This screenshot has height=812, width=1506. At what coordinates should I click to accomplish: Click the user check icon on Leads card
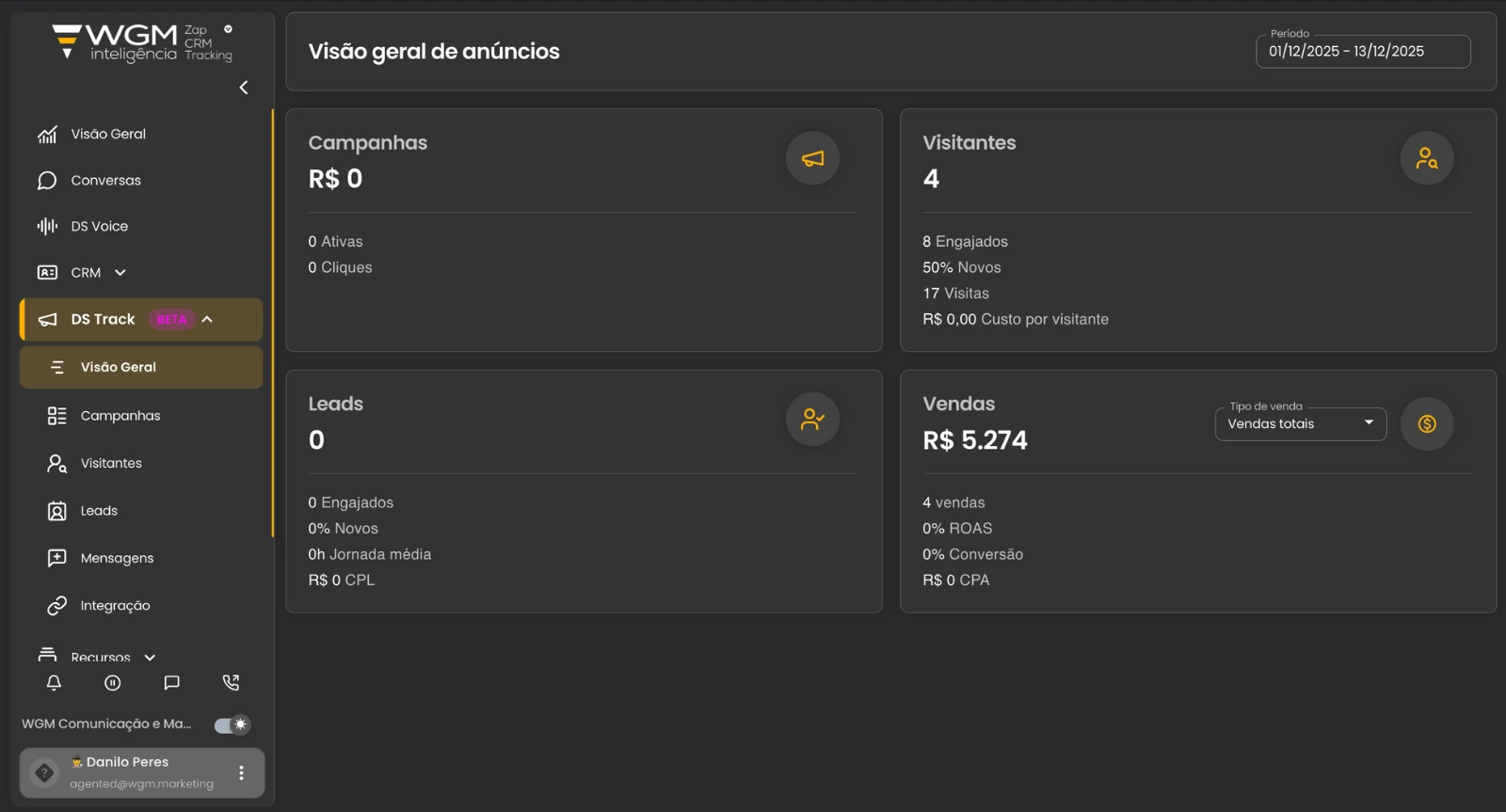pyautogui.click(x=812, y=420)
